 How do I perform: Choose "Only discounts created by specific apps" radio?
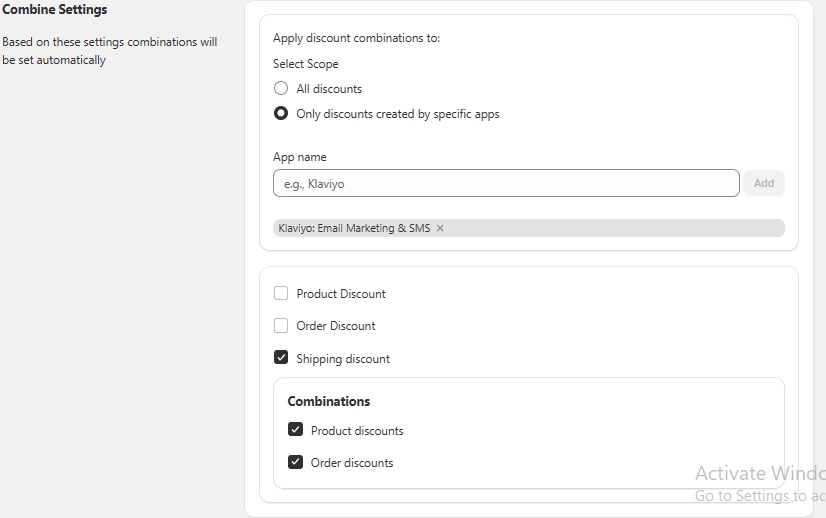coord(281,113)
